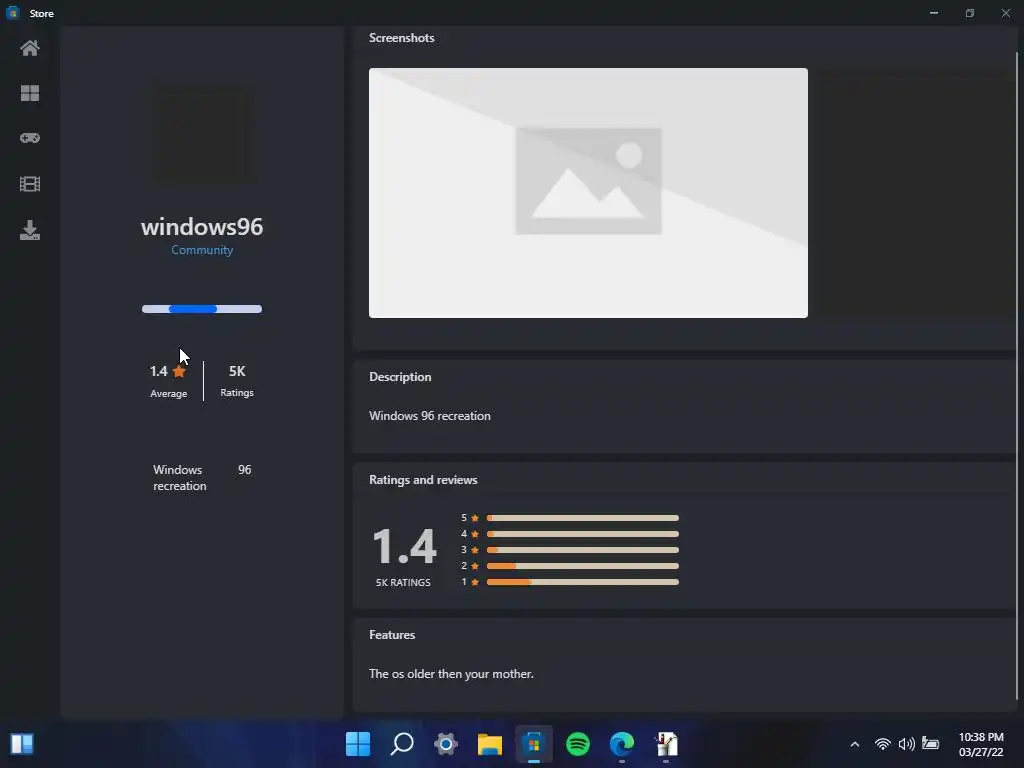Image resolution: width=1024 pixels, height=768 pixels.
Task: Go to Store Home in sidebar
Action: [x=29, y=48]
